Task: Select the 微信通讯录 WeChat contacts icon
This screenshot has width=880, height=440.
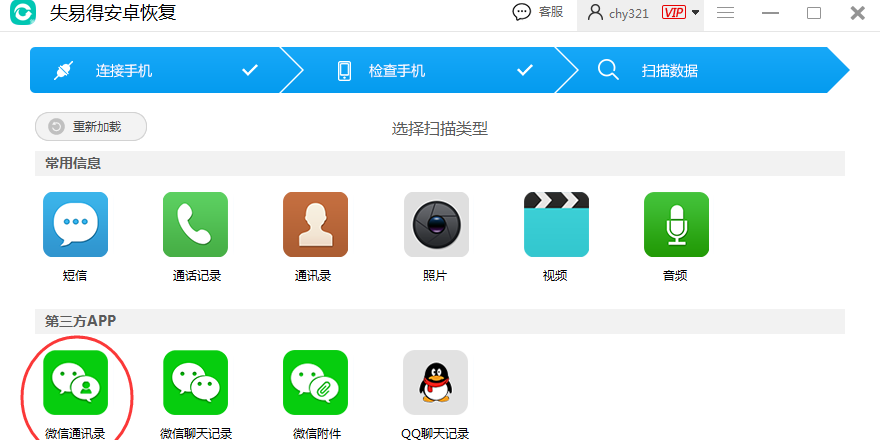Action: 75,382
